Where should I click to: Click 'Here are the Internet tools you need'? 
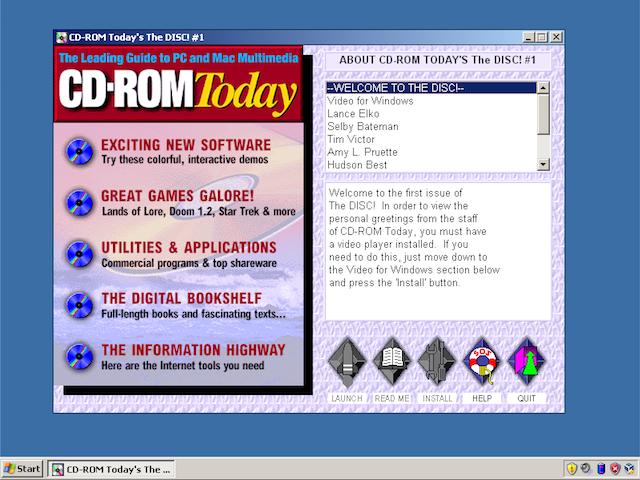point(183,365)
